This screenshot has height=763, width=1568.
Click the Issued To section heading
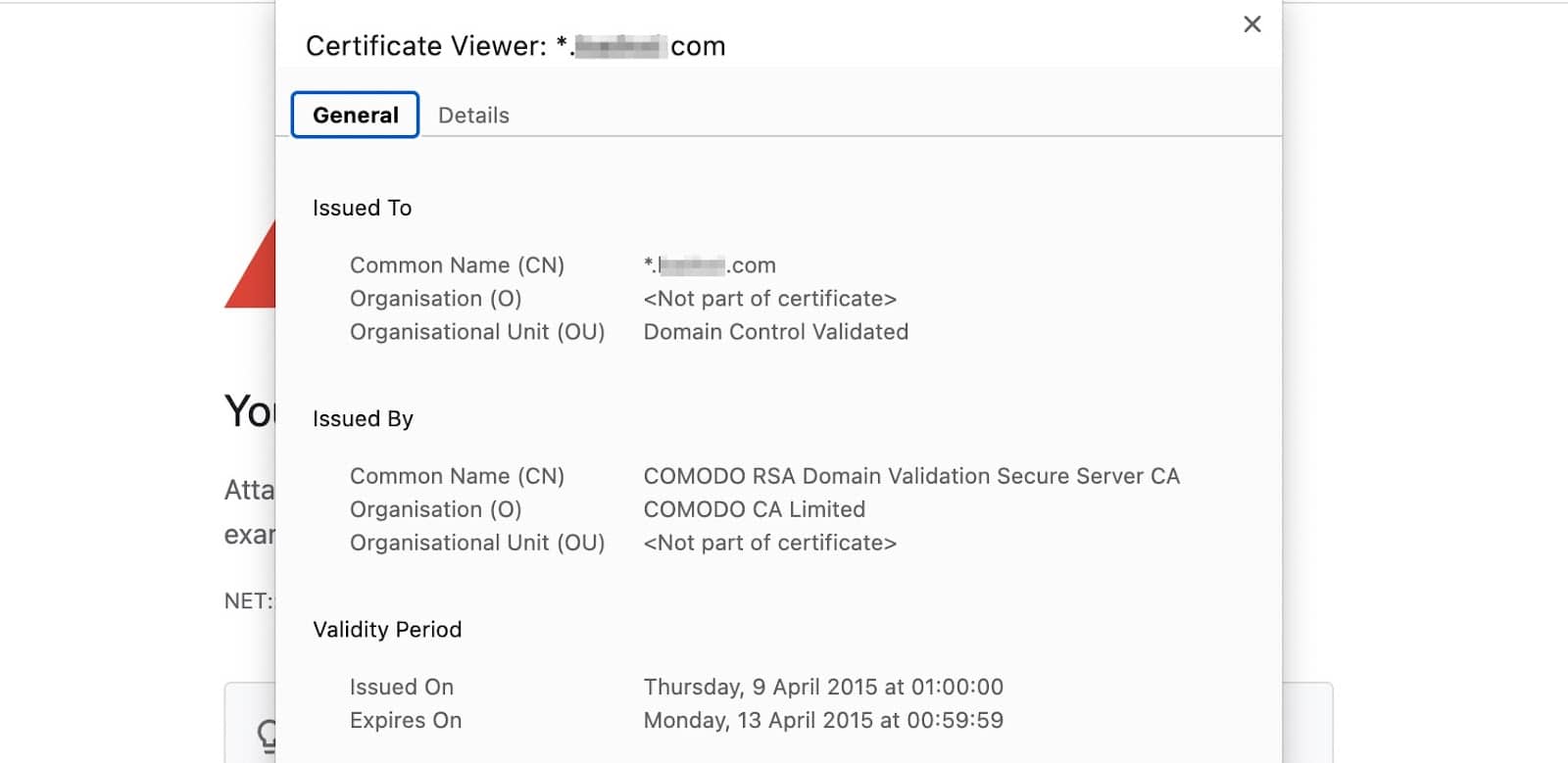362,208
